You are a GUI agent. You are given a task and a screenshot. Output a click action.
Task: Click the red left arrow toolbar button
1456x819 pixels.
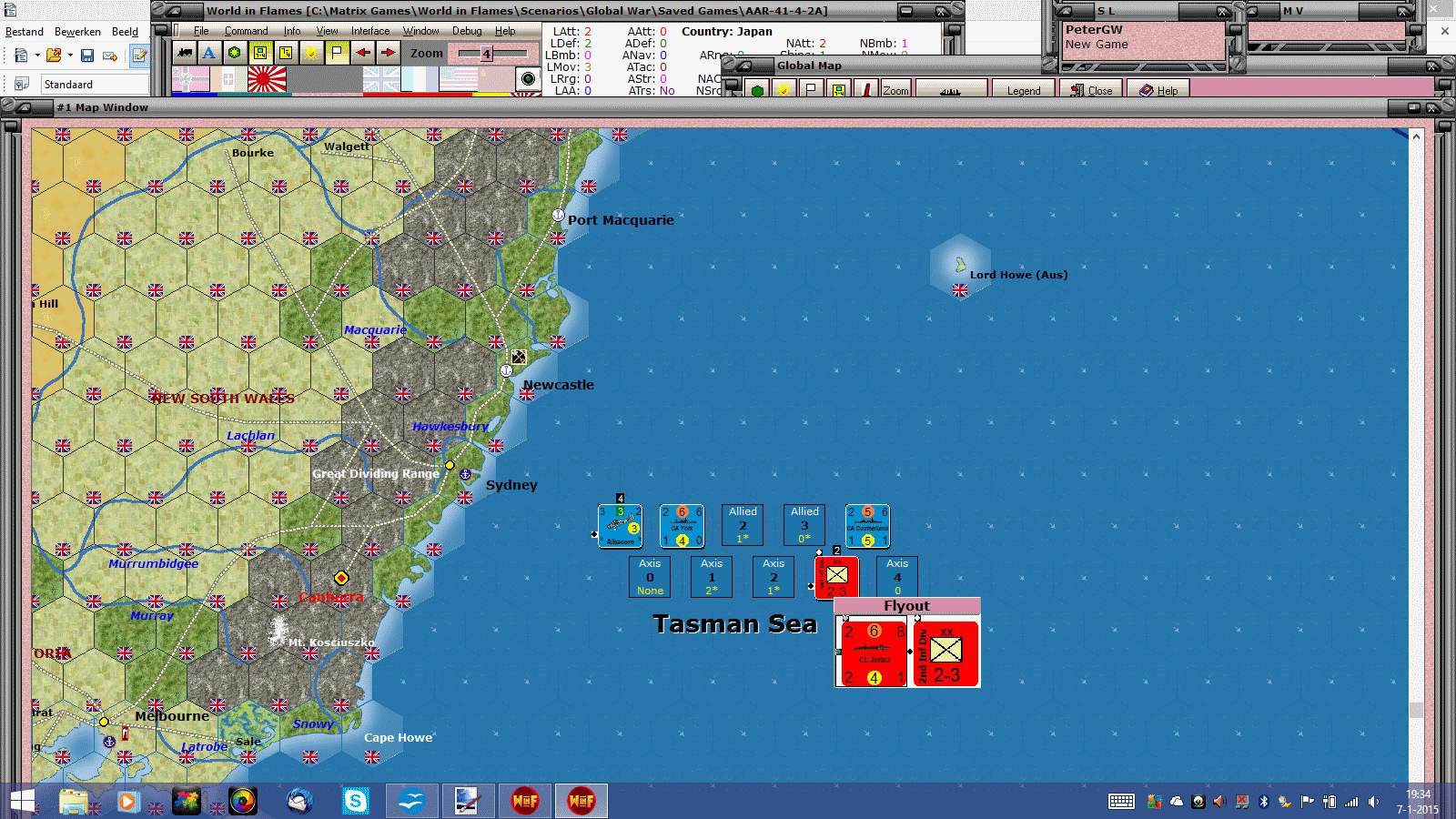[x=363, y=53]
